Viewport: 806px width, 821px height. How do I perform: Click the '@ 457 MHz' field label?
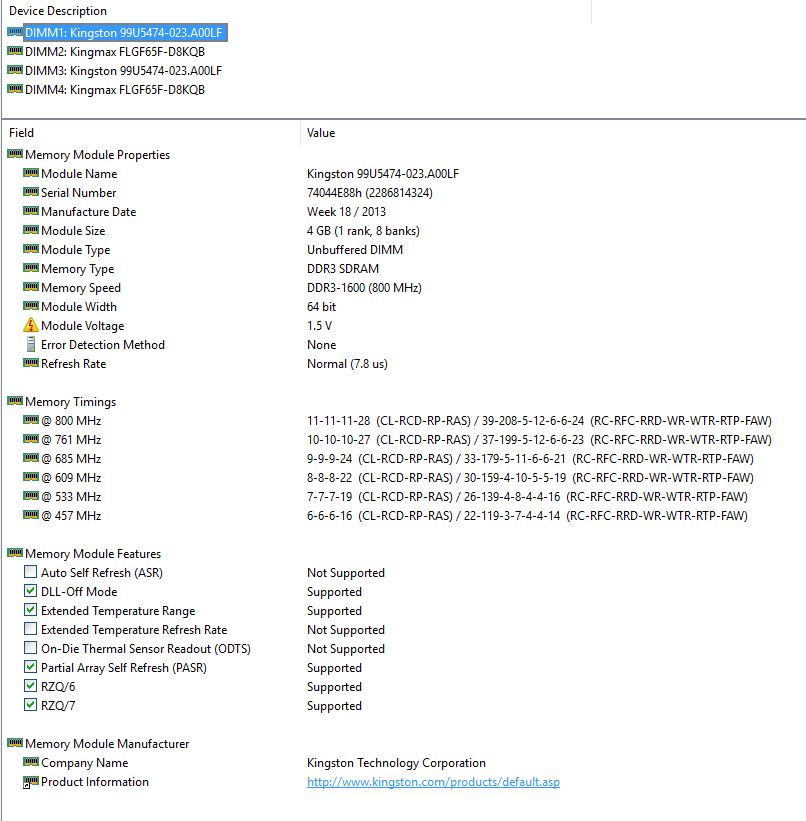tap(71, 516)
